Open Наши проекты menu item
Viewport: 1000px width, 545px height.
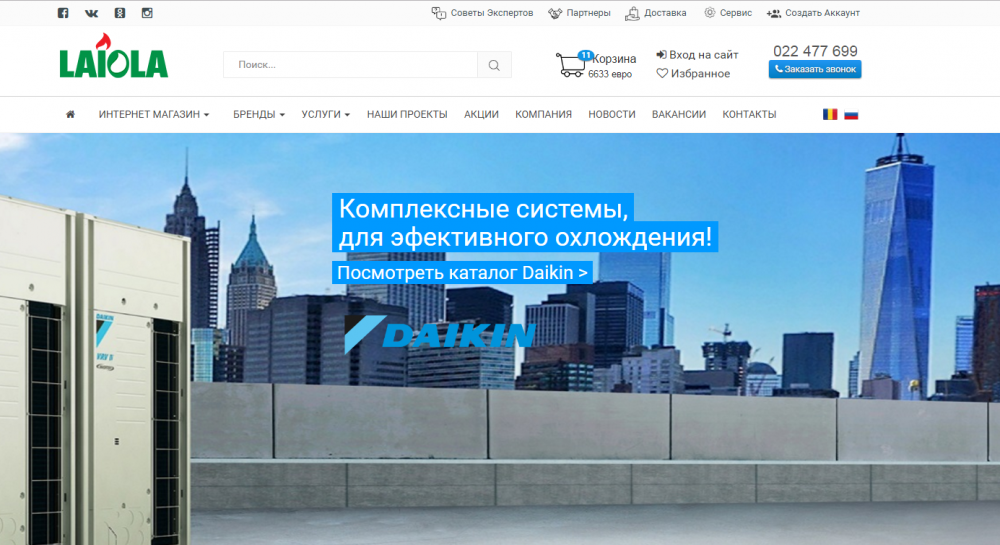407,114
